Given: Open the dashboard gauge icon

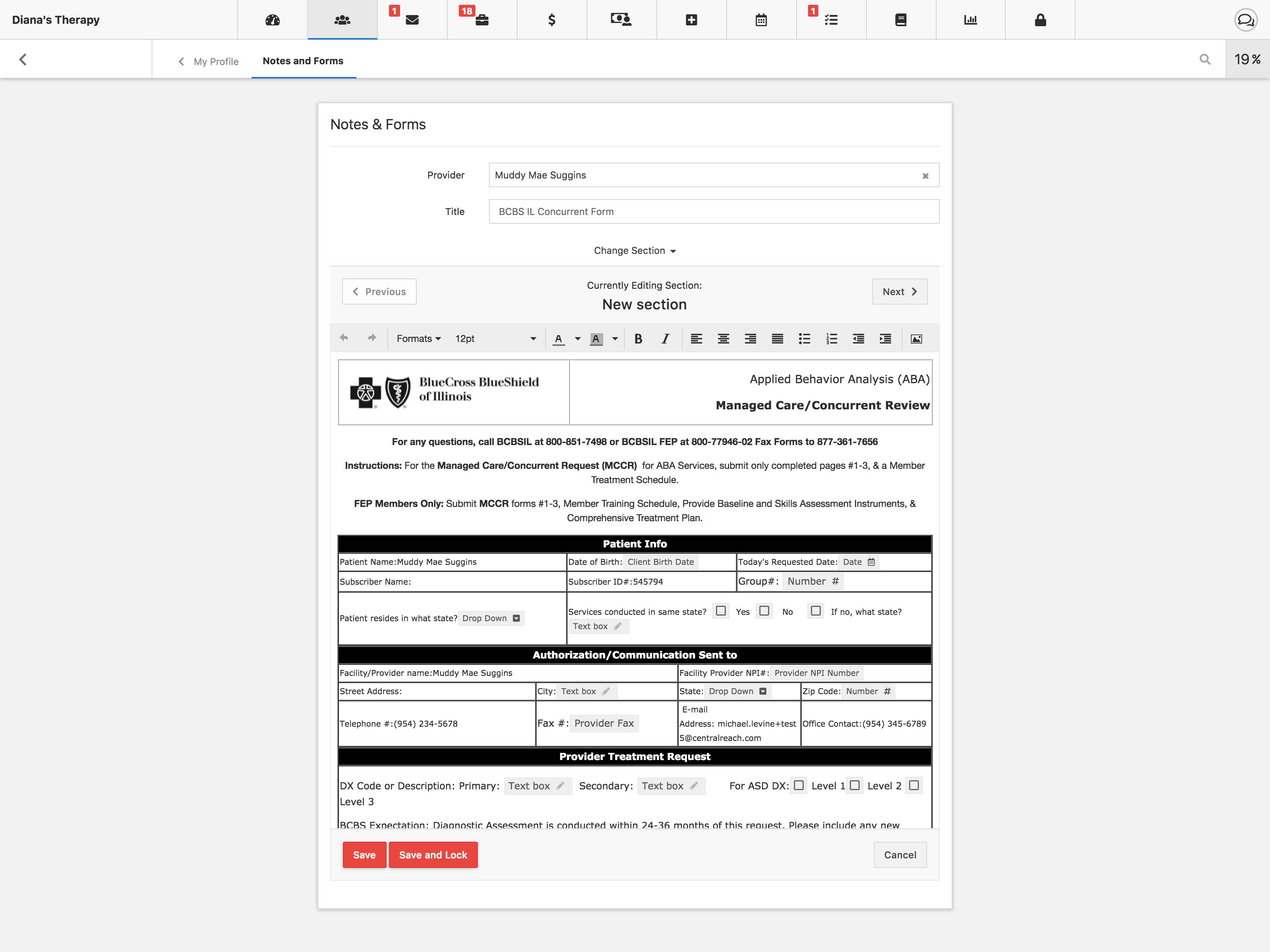Looking at the screenshot, I should (x=272, y=20).
